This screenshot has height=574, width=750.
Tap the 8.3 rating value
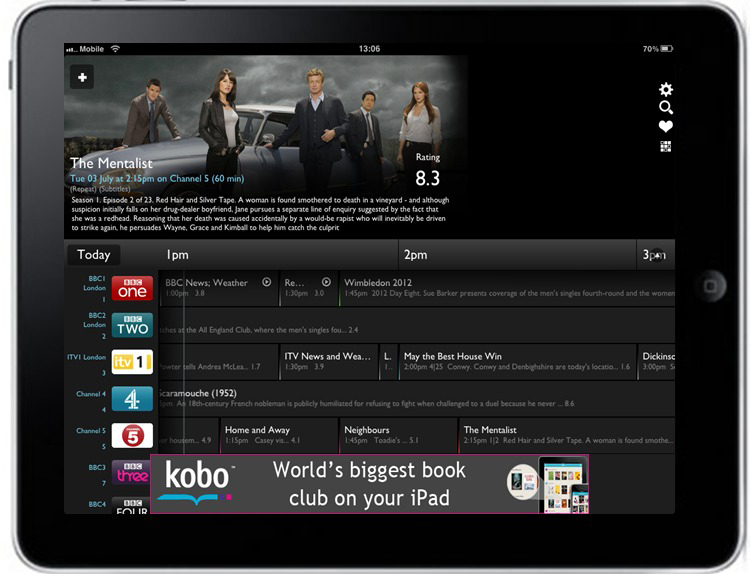427,178
